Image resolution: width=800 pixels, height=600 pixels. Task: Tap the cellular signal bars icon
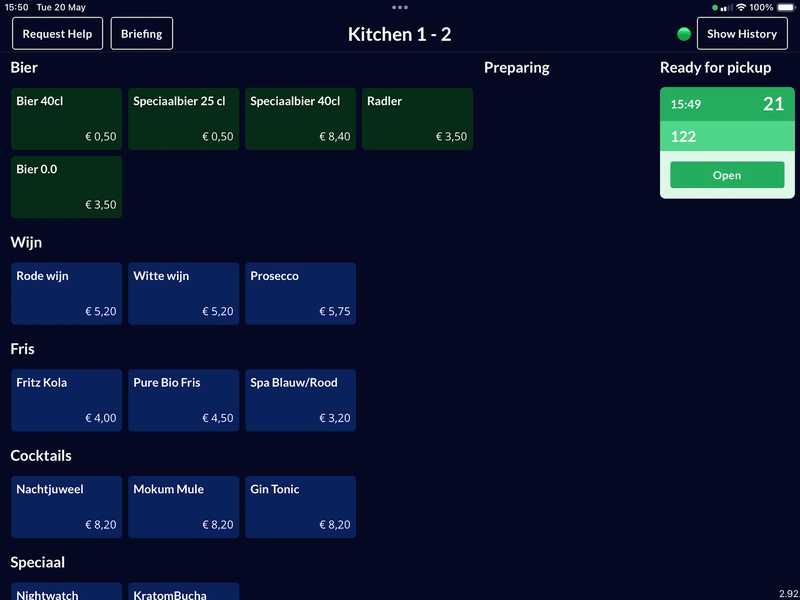coord(727,8)
